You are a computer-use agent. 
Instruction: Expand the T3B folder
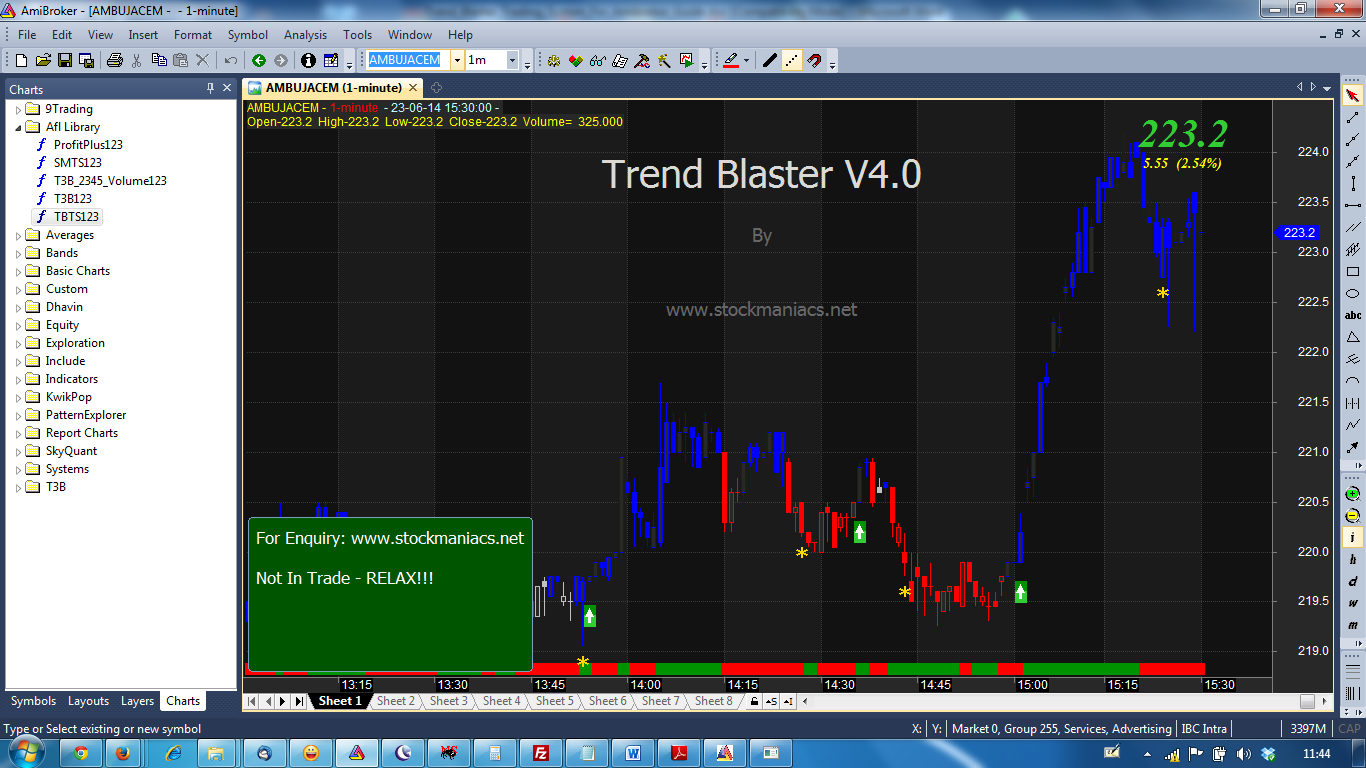coord(18,487)
